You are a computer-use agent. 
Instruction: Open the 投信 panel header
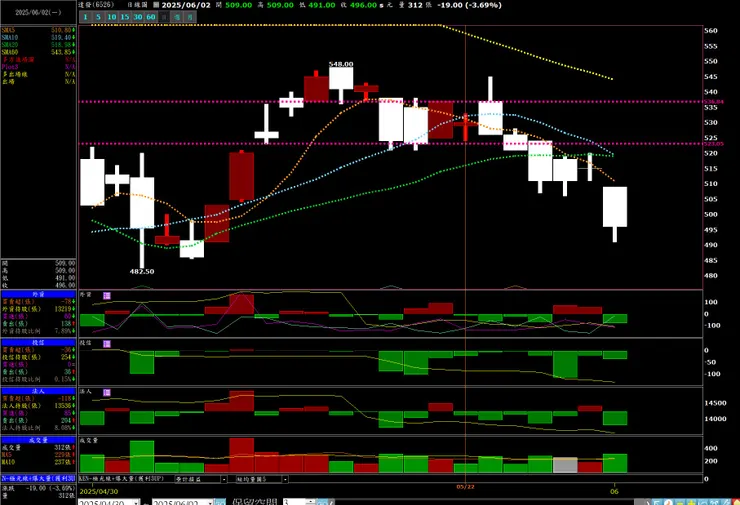38,343
